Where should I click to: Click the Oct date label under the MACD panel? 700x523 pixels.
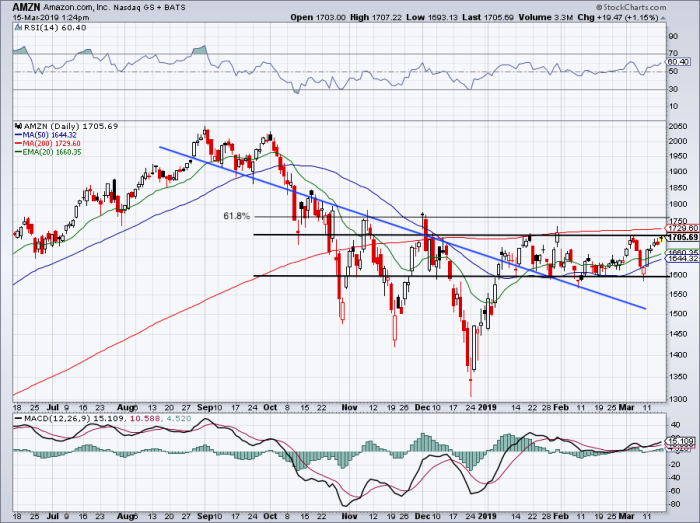[x=270, y=517]
